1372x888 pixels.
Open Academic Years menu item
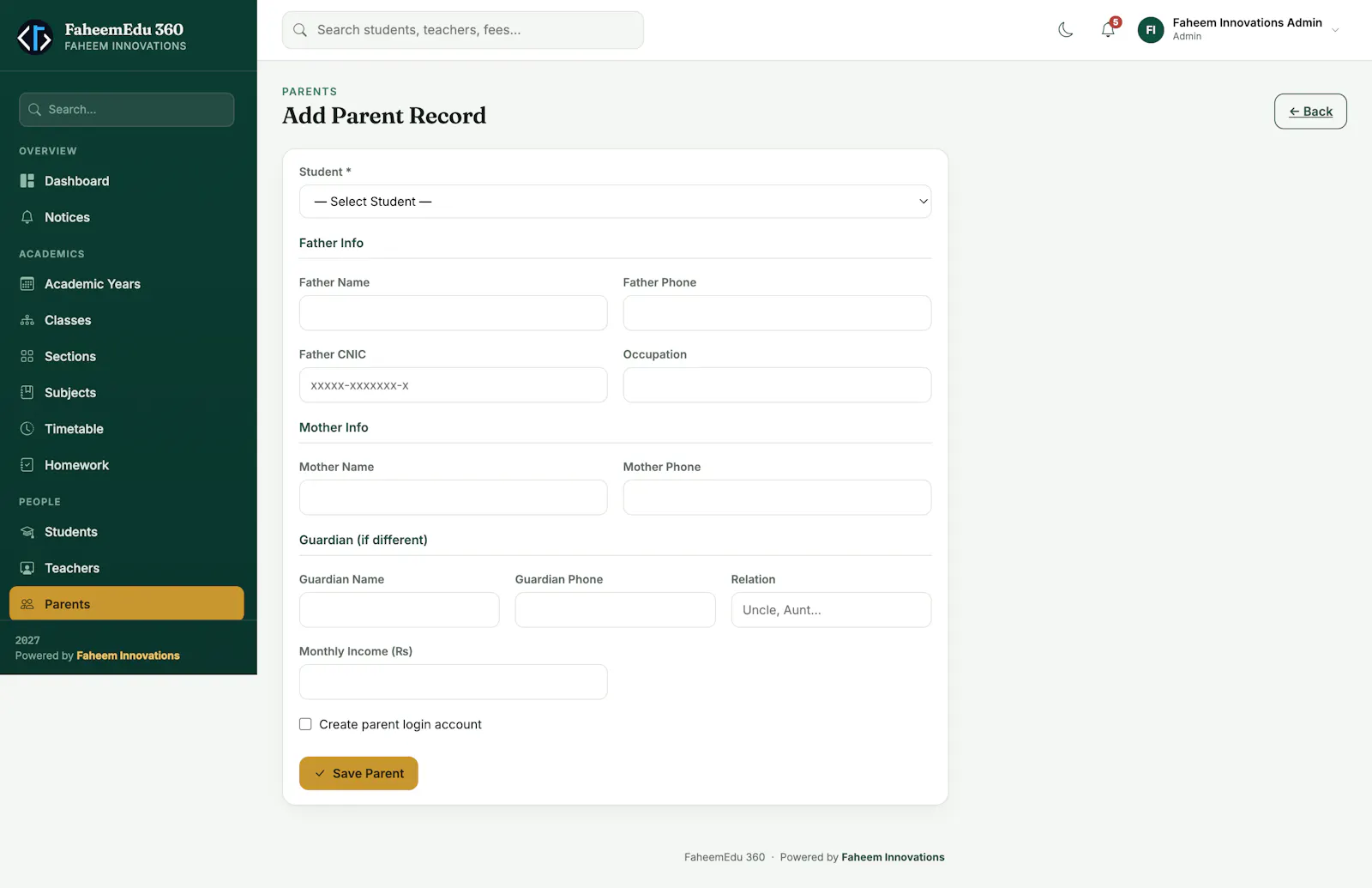click(127, 284)
